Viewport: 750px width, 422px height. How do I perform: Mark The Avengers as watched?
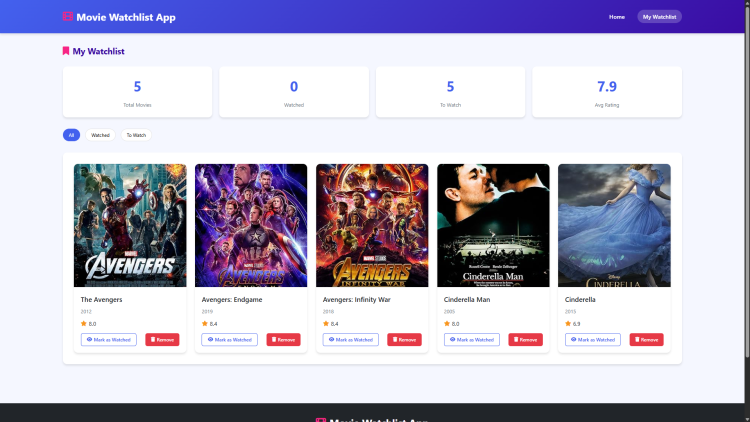click(109, 340)
